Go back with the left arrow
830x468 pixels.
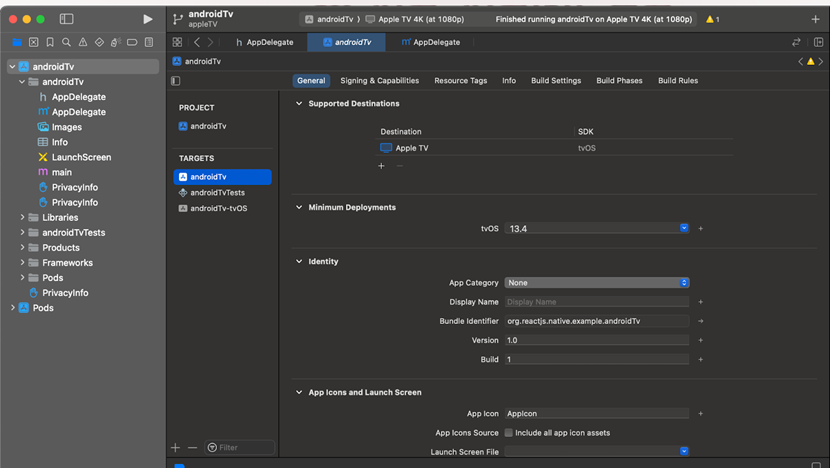(x=197, y=42)
